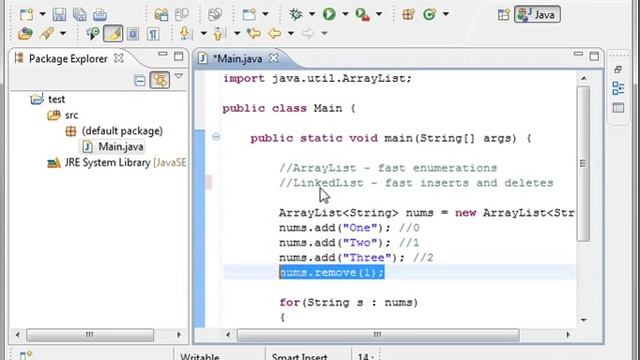
Task: Click the Forward navigation arrow icon
Action: (x=308, y=33)
